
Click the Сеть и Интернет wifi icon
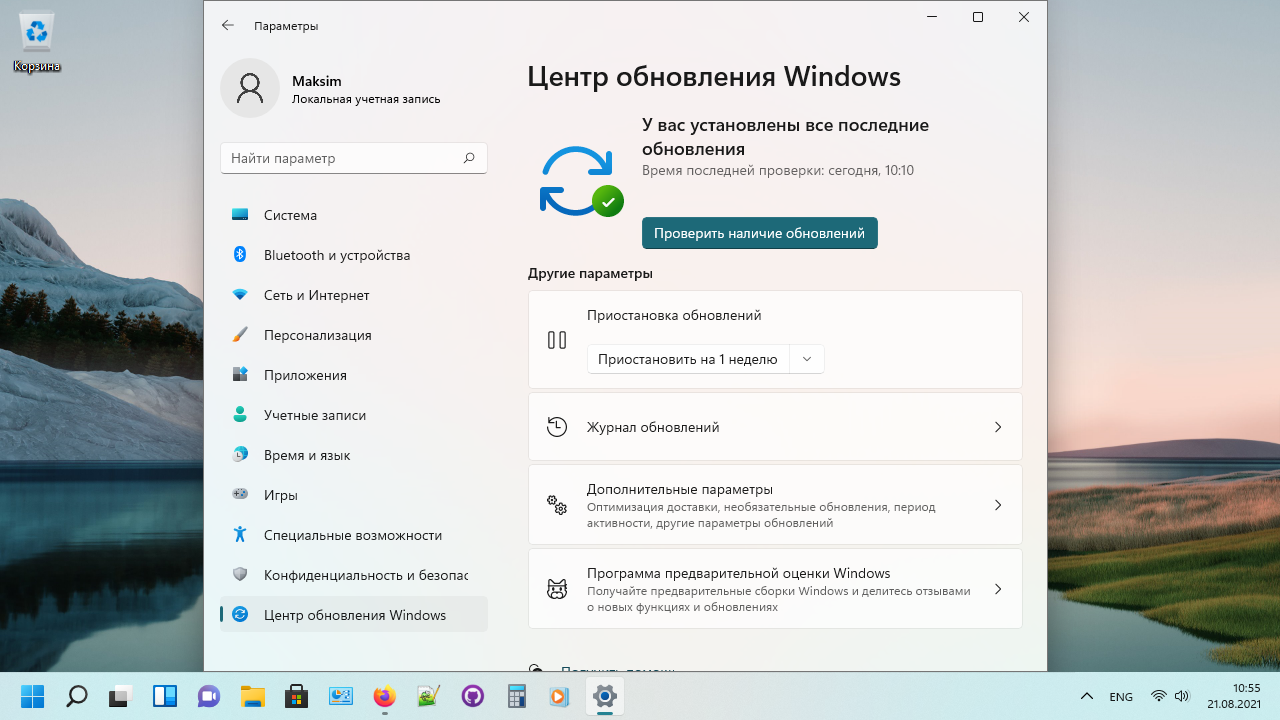[x=240, y=295]
